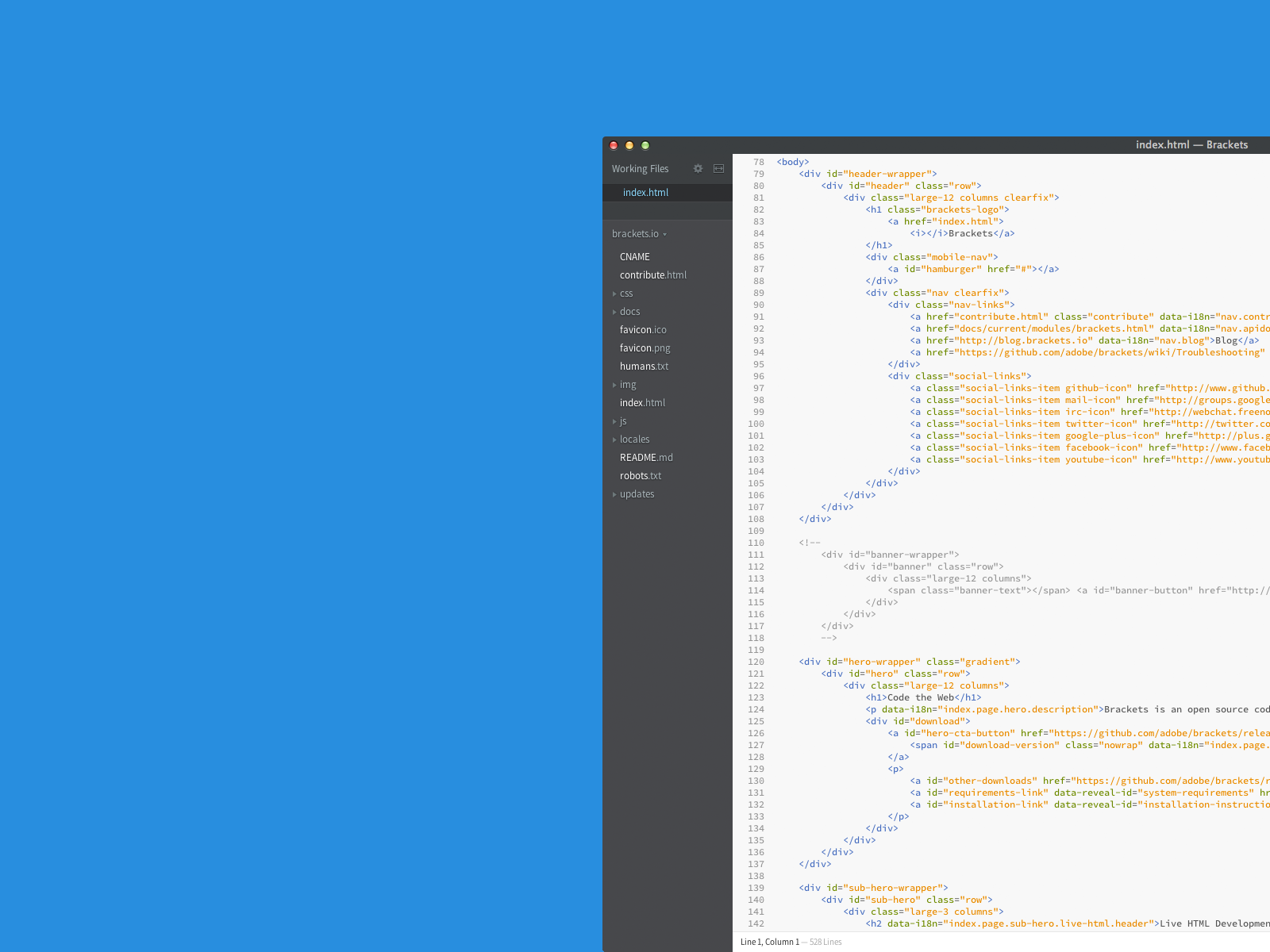The image size is (1270, 952).
Task: Minimize Brackets using the yellow button
Action: pos(629,145)
